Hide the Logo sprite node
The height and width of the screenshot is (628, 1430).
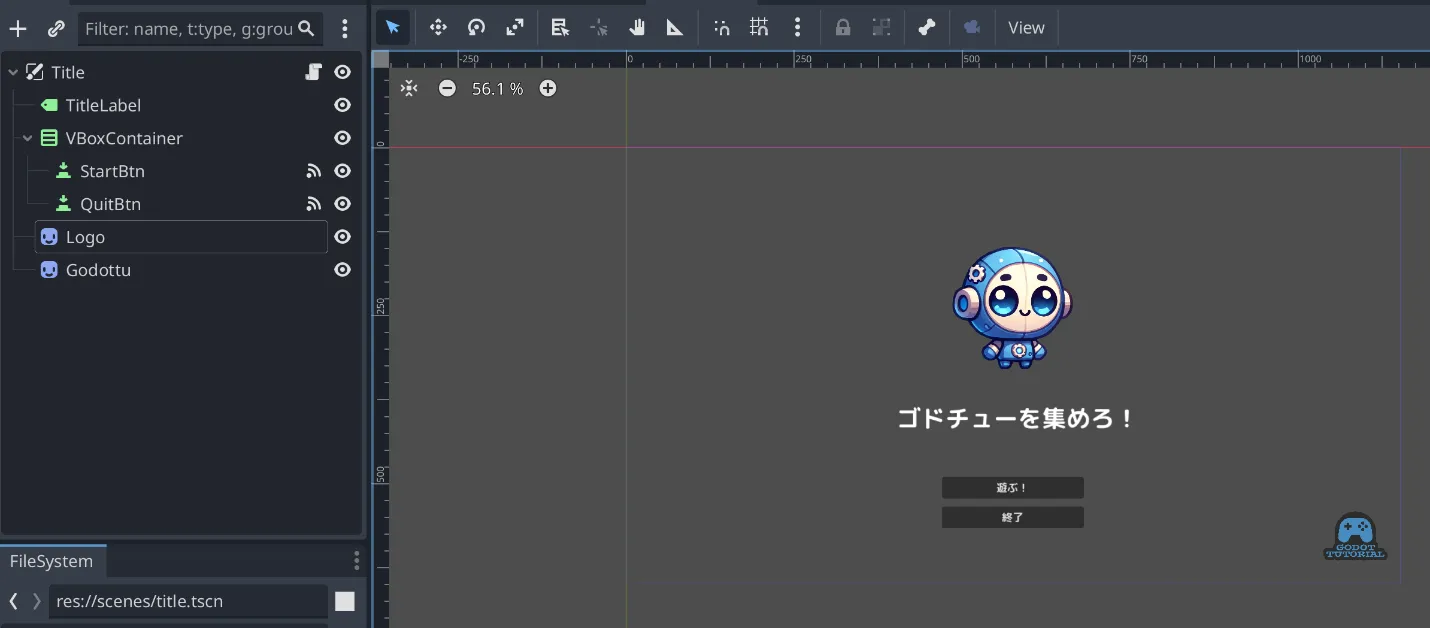point(342,237)
